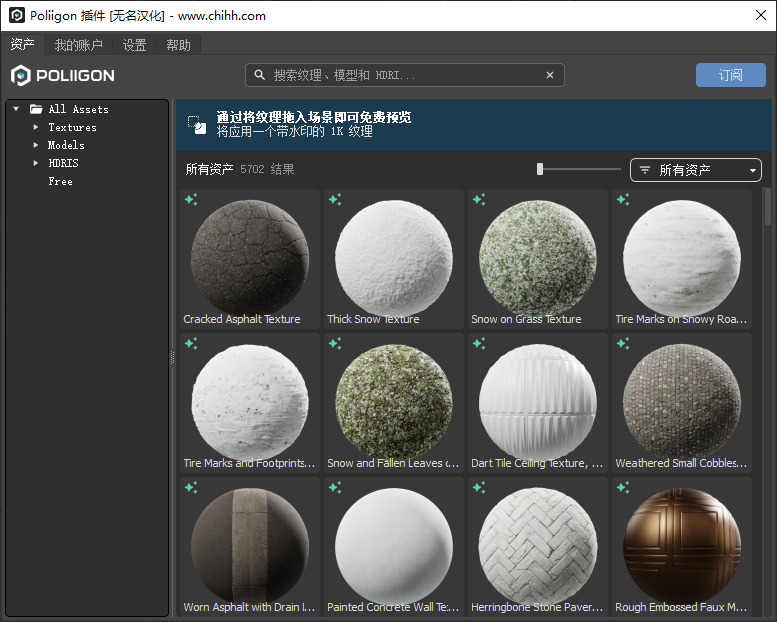Image resolution: width=777 pixels, height=622 pixels.
Task: Clear the search field with the X icon
Action: (x=550, y=75)
